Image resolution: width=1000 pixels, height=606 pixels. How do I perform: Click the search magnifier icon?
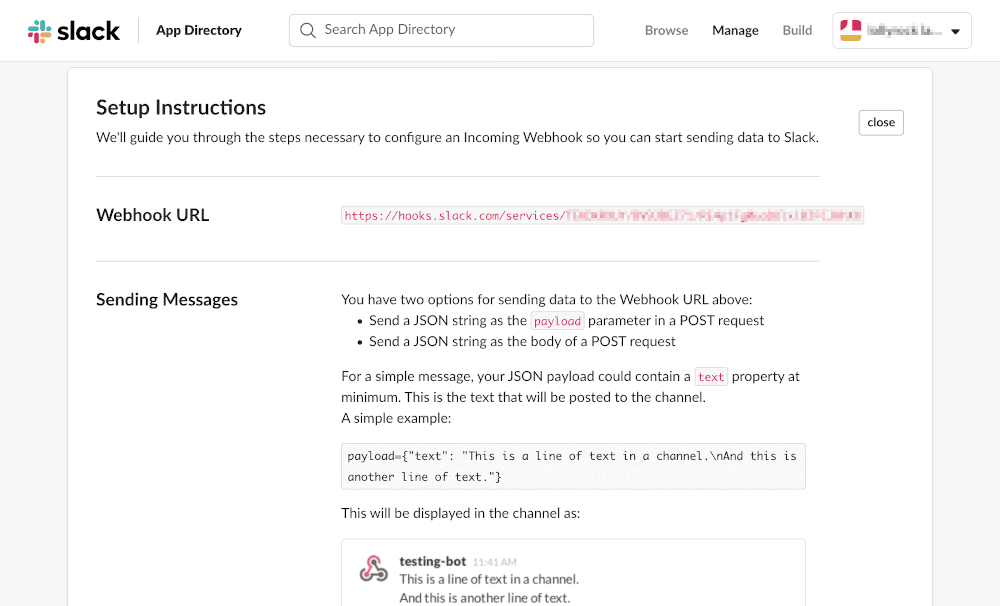pos(307,30)
